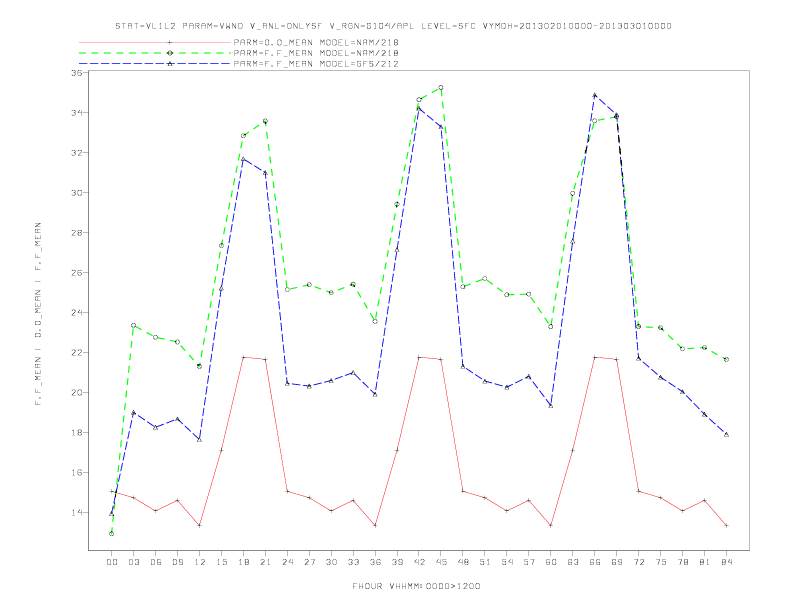Click the x-axis tick label 69

click(x=617, y=562)
